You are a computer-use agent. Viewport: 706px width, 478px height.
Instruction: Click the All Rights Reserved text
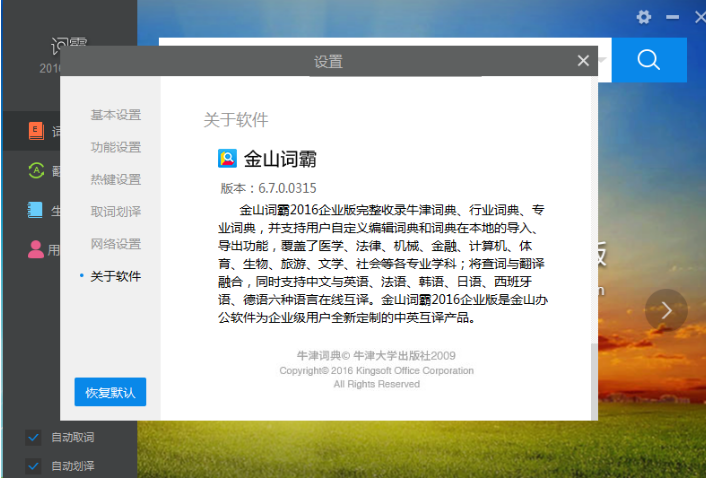pos(376,384)
